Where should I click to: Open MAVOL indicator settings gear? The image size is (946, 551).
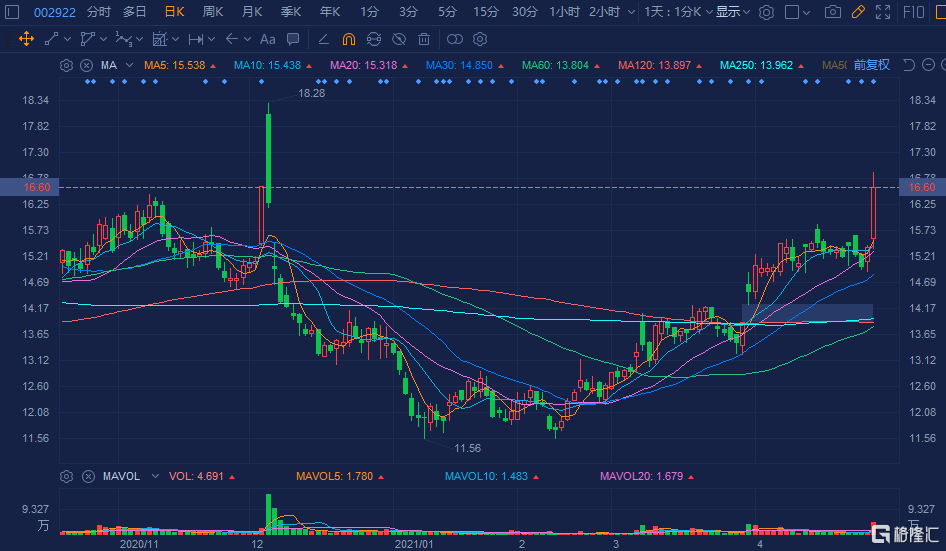pyautogui.click(x=66, y=477)
